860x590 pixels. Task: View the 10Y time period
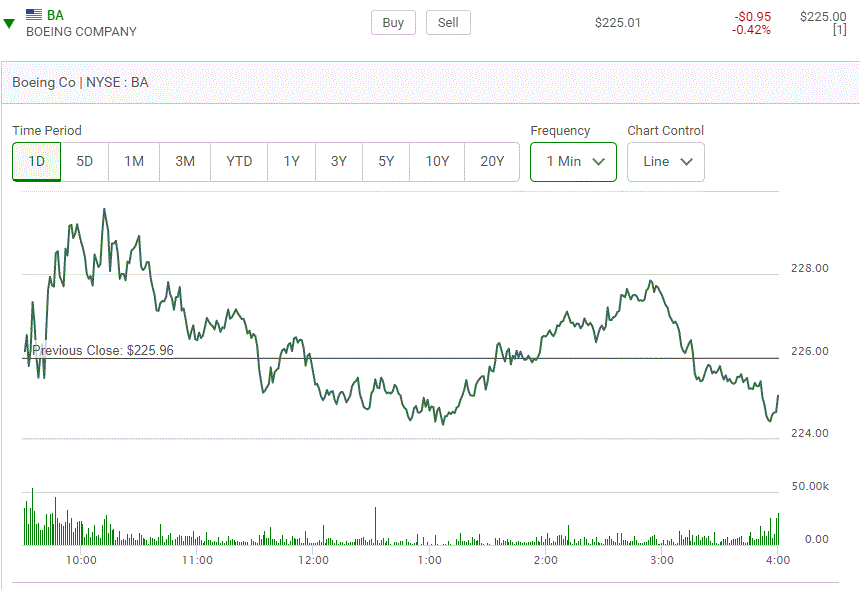(x=437, y=161)
